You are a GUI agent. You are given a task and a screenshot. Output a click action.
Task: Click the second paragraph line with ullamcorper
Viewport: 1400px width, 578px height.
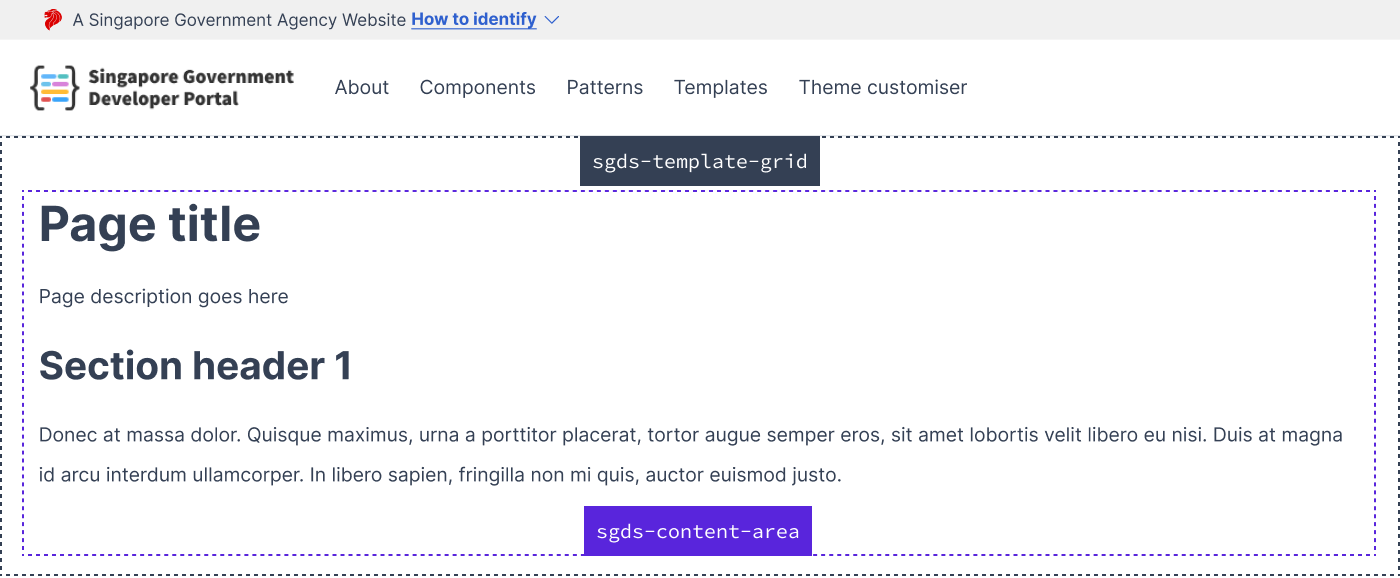tap(440, 475)
